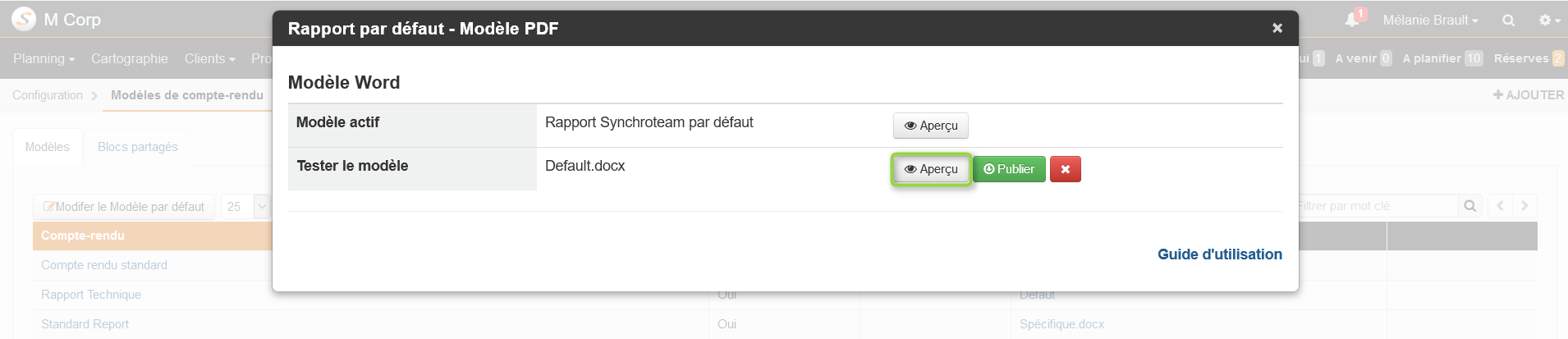
Task: Click the filter search magnifier icon
Action: pyautogui.click(x=1470, y=206)
